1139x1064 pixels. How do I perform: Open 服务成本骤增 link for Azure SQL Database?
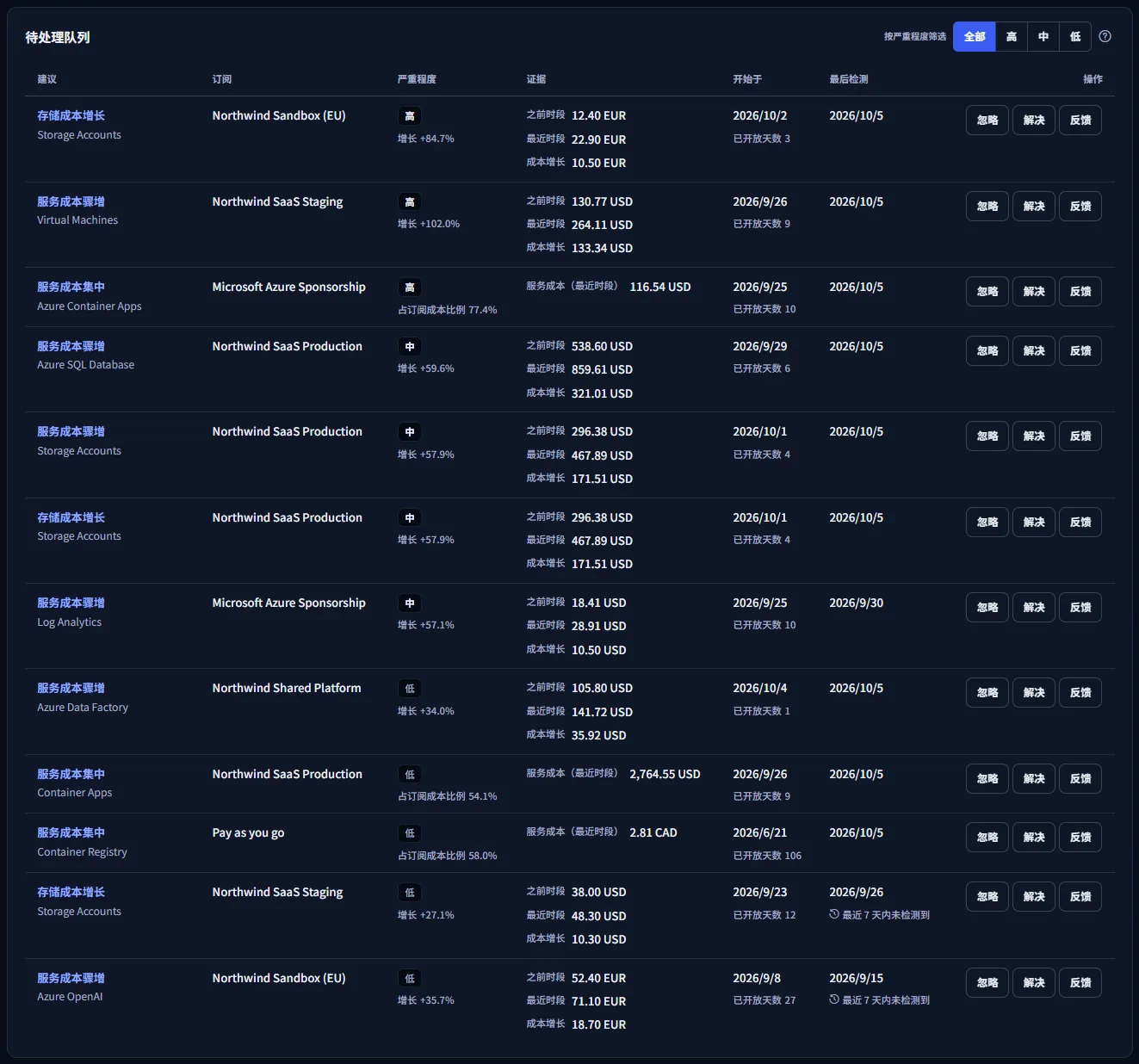click(71, 346)
